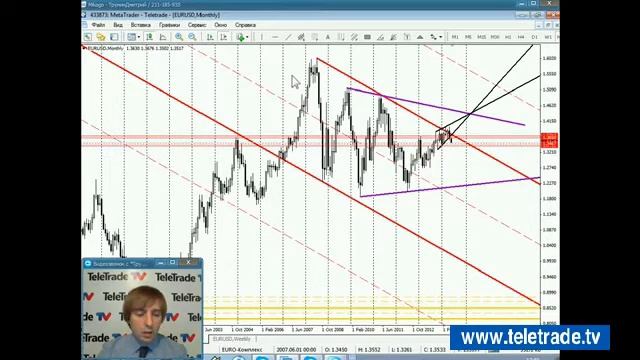
Task: Select the rectangle shape tool
Action: (367, 37)
